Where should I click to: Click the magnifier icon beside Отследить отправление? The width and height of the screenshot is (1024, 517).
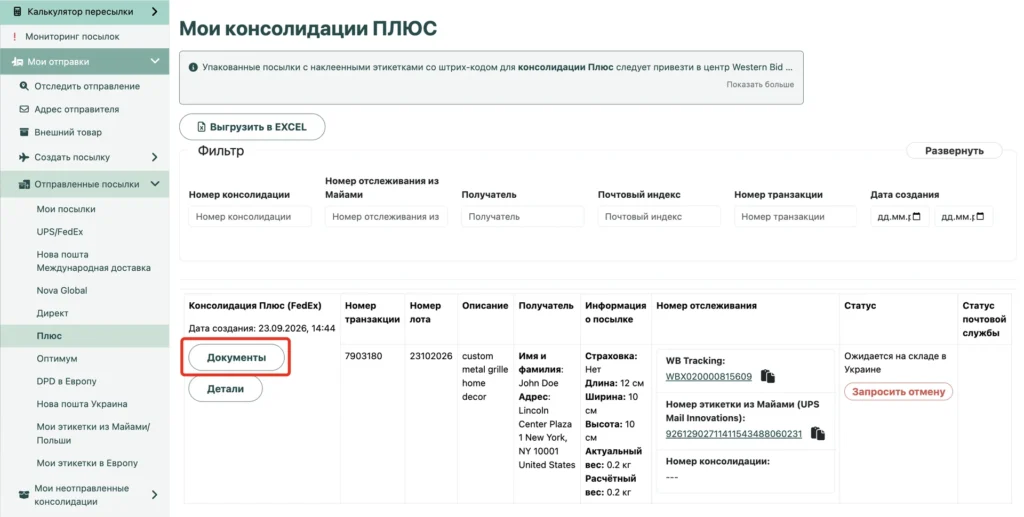coord(24,86)
